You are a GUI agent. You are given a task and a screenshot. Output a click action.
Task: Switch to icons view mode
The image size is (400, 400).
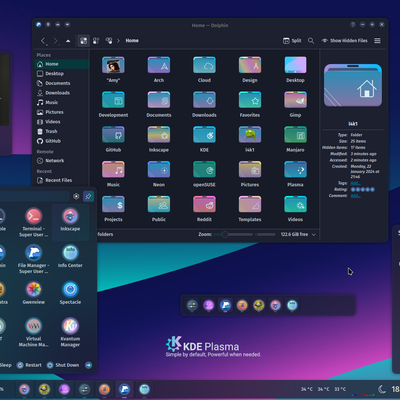[83, 41]
